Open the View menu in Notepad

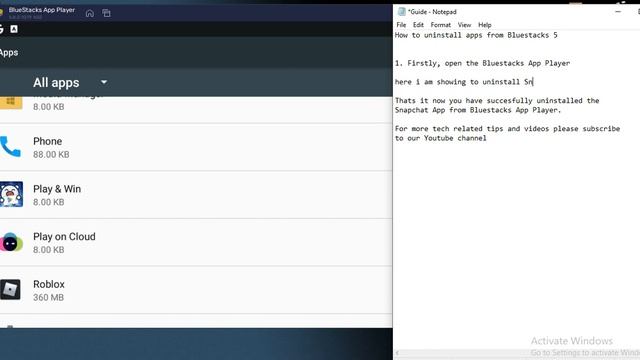464,25
